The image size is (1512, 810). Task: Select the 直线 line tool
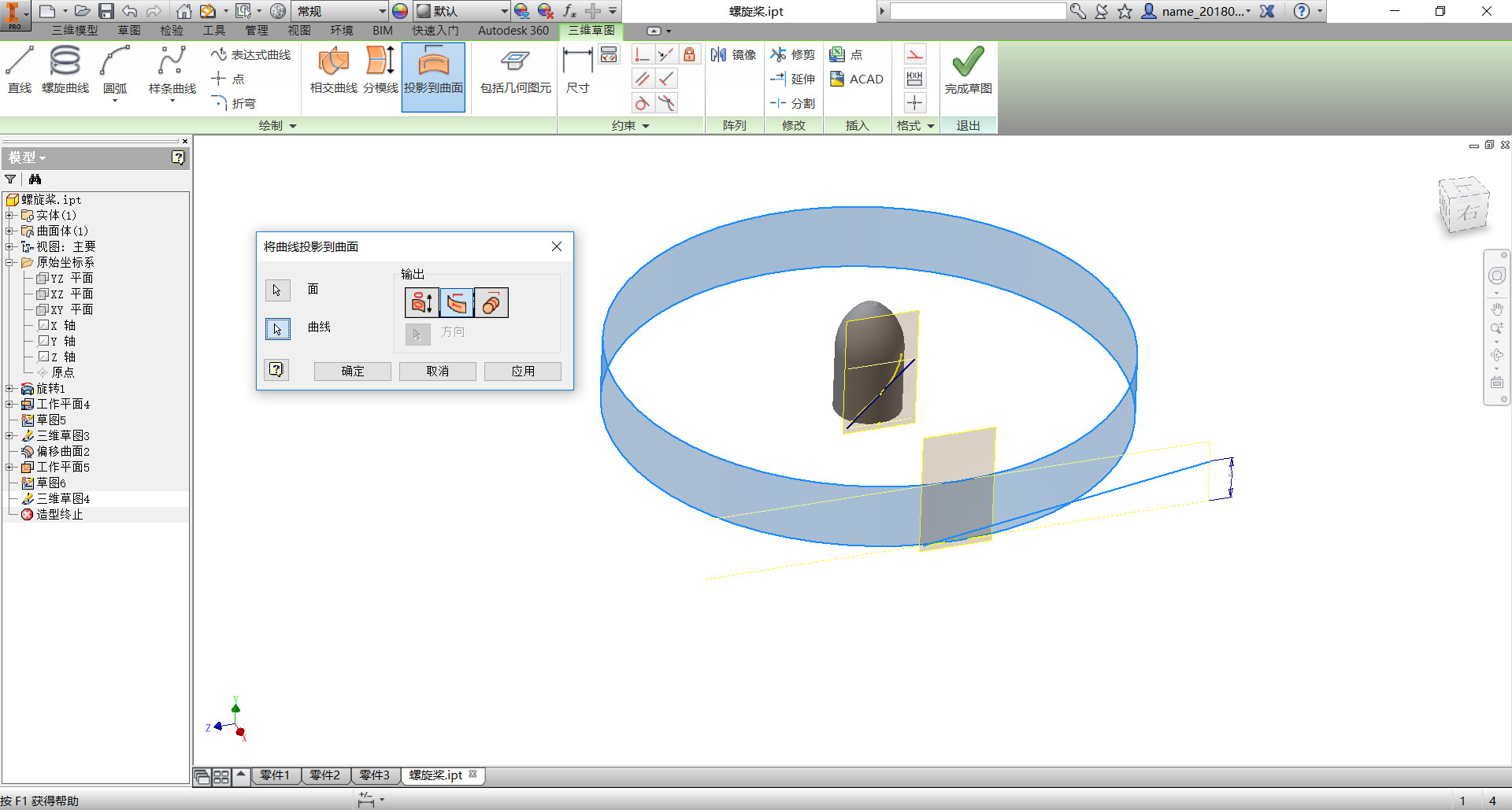tap(20, 69)
